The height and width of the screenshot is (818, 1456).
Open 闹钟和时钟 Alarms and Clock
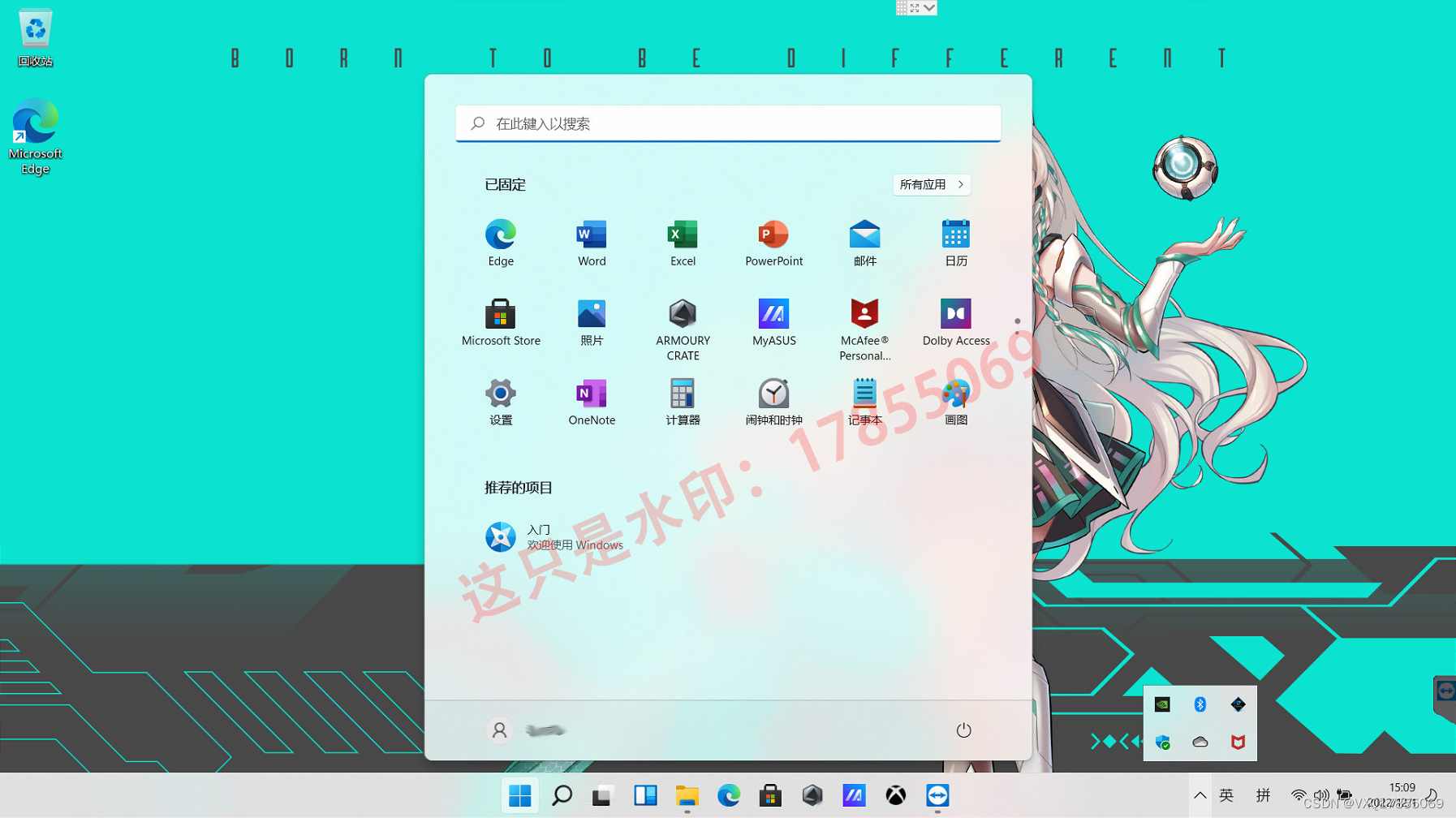coord(773,402)
